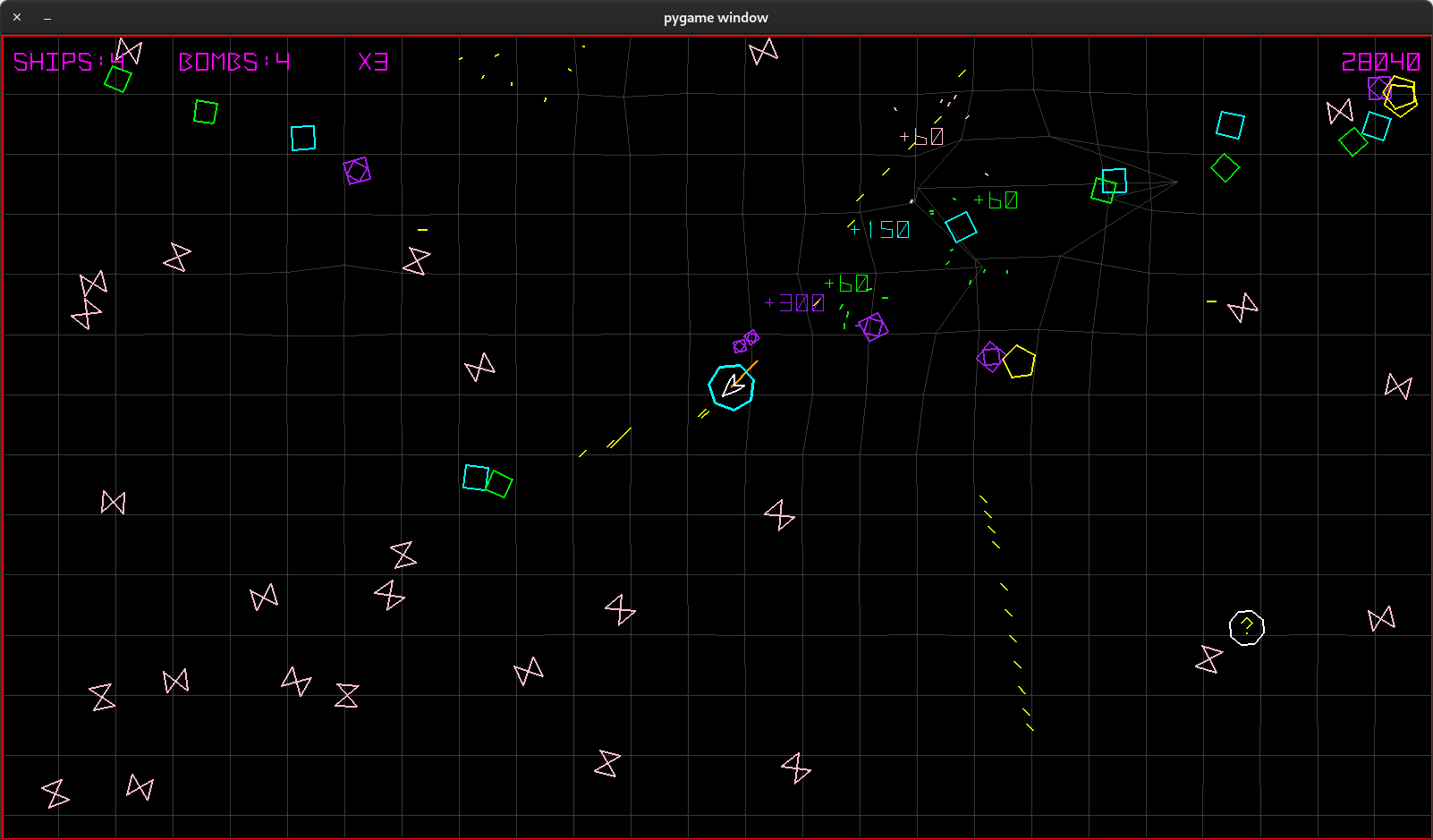The width and height of the screenshot is (1433, 840).
Task: Click the two small purple enemies above the ship
Action: tap(746, 341)
